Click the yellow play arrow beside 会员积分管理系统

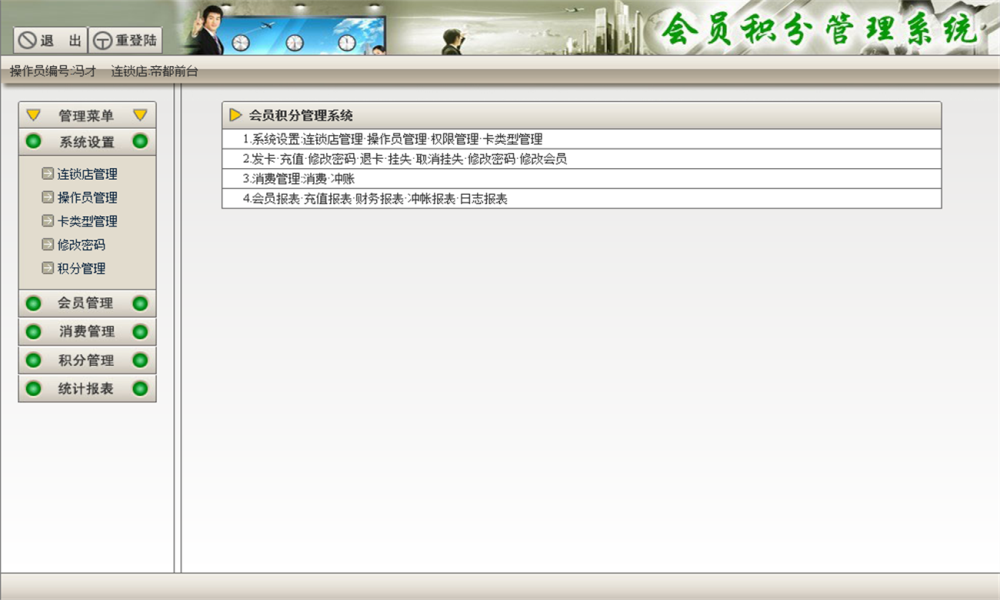coord(235,115)
